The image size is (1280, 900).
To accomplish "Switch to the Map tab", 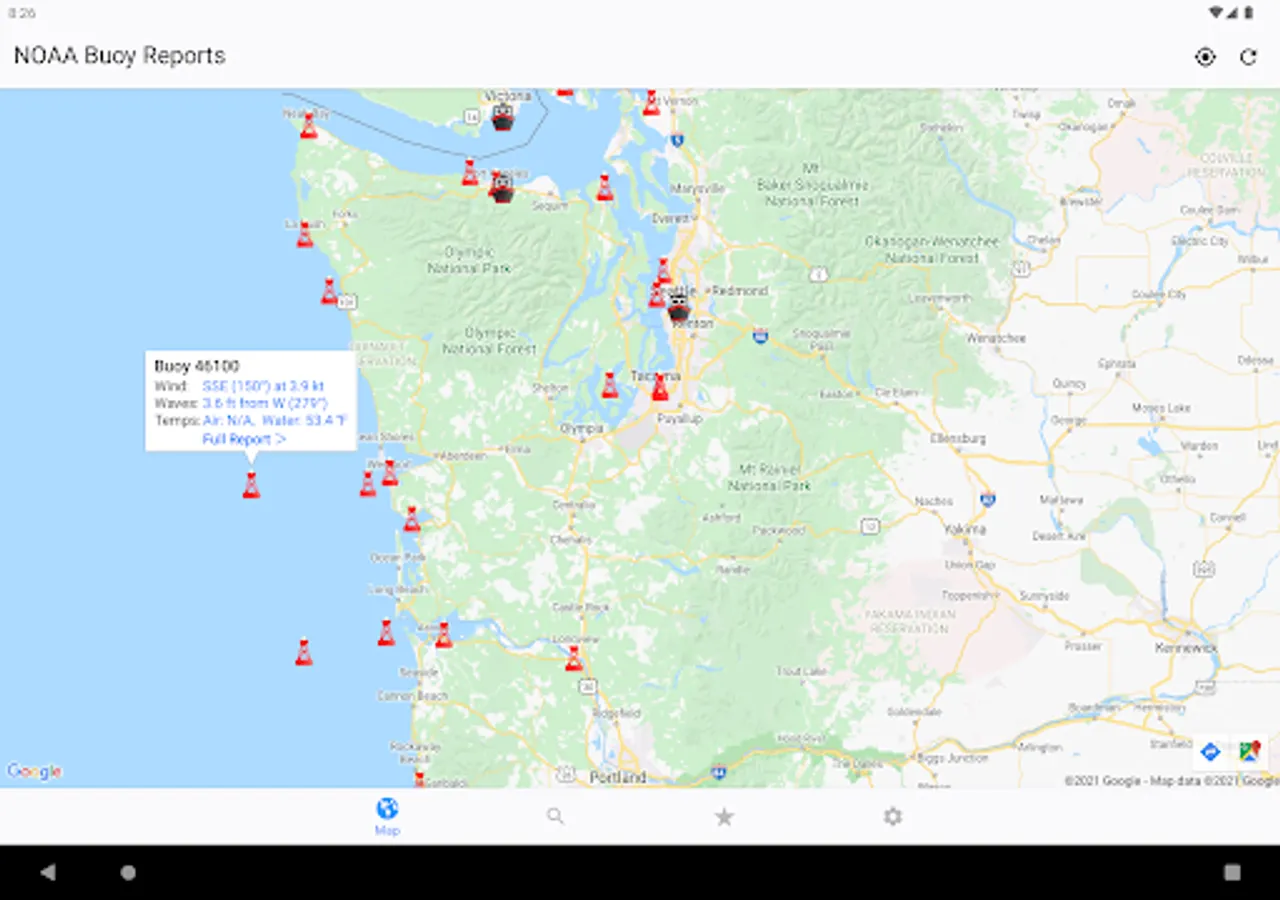I will pyautogui.click(x=387, y=816).
